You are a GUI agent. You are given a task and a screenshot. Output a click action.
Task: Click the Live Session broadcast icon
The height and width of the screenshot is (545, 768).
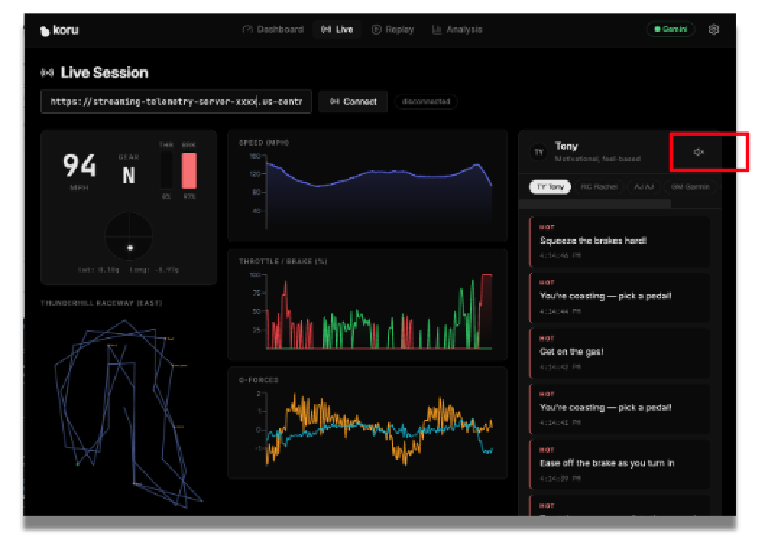point(47,73)
